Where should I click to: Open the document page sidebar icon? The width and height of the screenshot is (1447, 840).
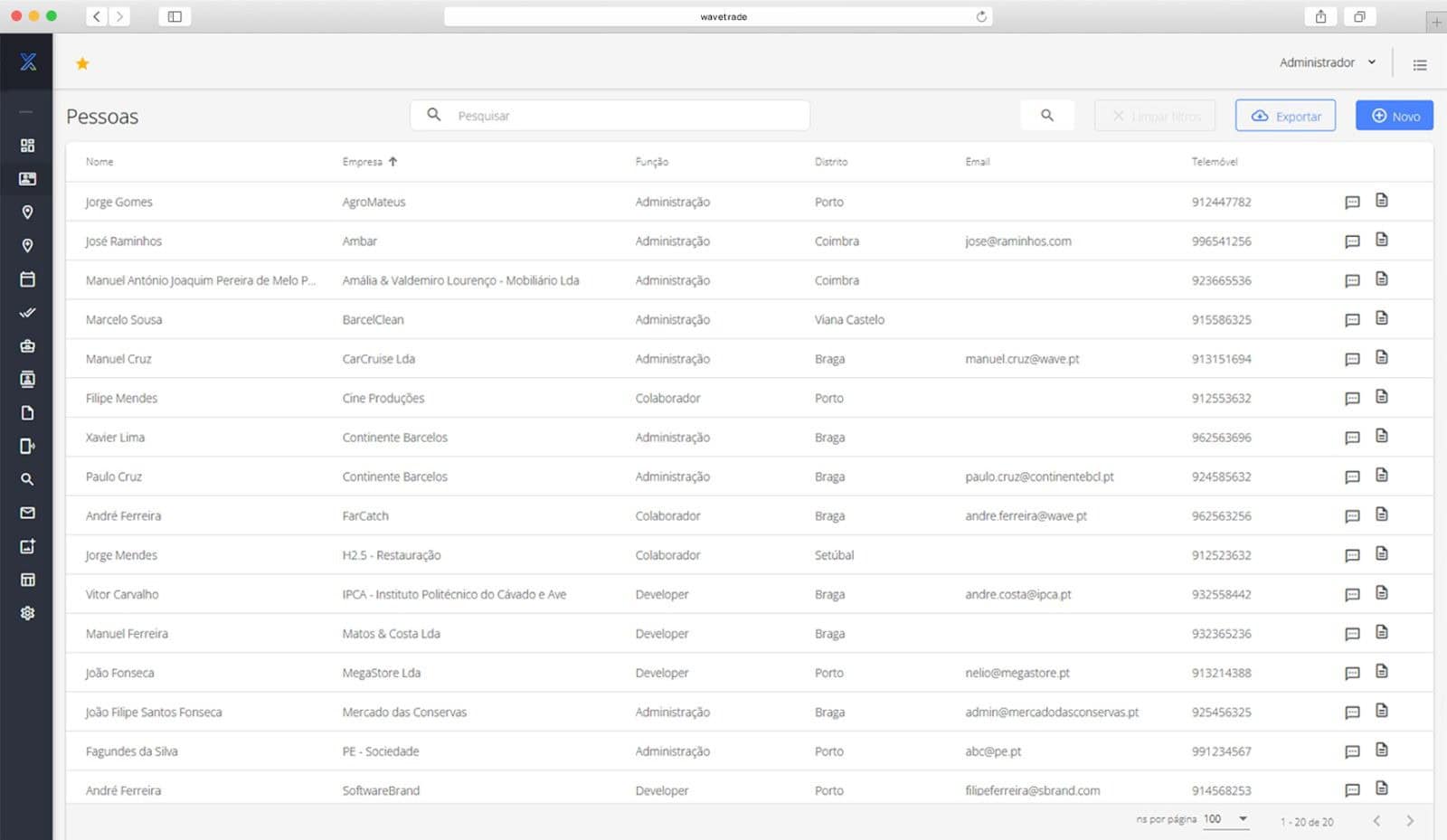(27, 412)
